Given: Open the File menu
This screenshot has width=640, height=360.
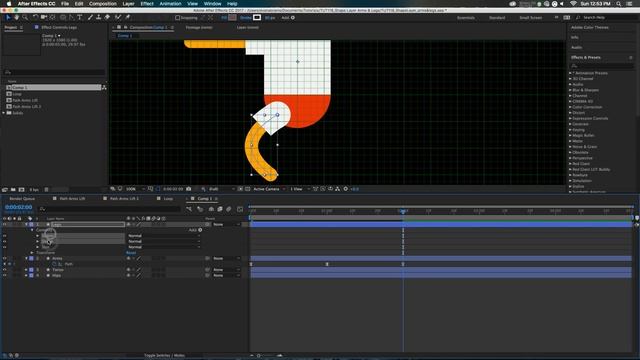Looking at the screenshot, I should 65,4.
